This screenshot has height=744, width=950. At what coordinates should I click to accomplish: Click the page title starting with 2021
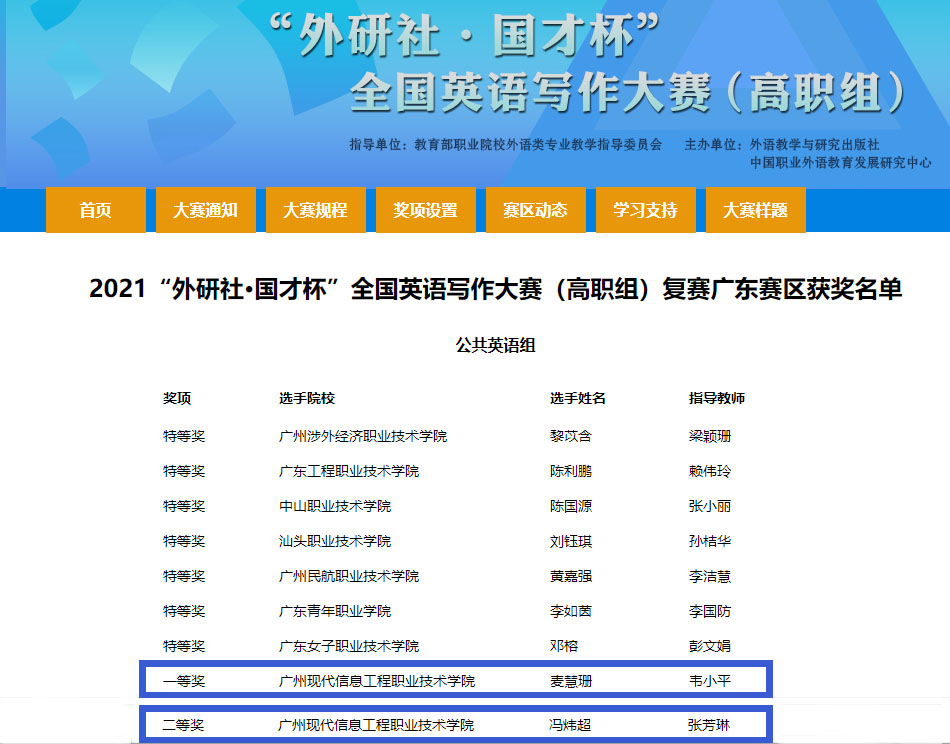[x=496, y=289]
